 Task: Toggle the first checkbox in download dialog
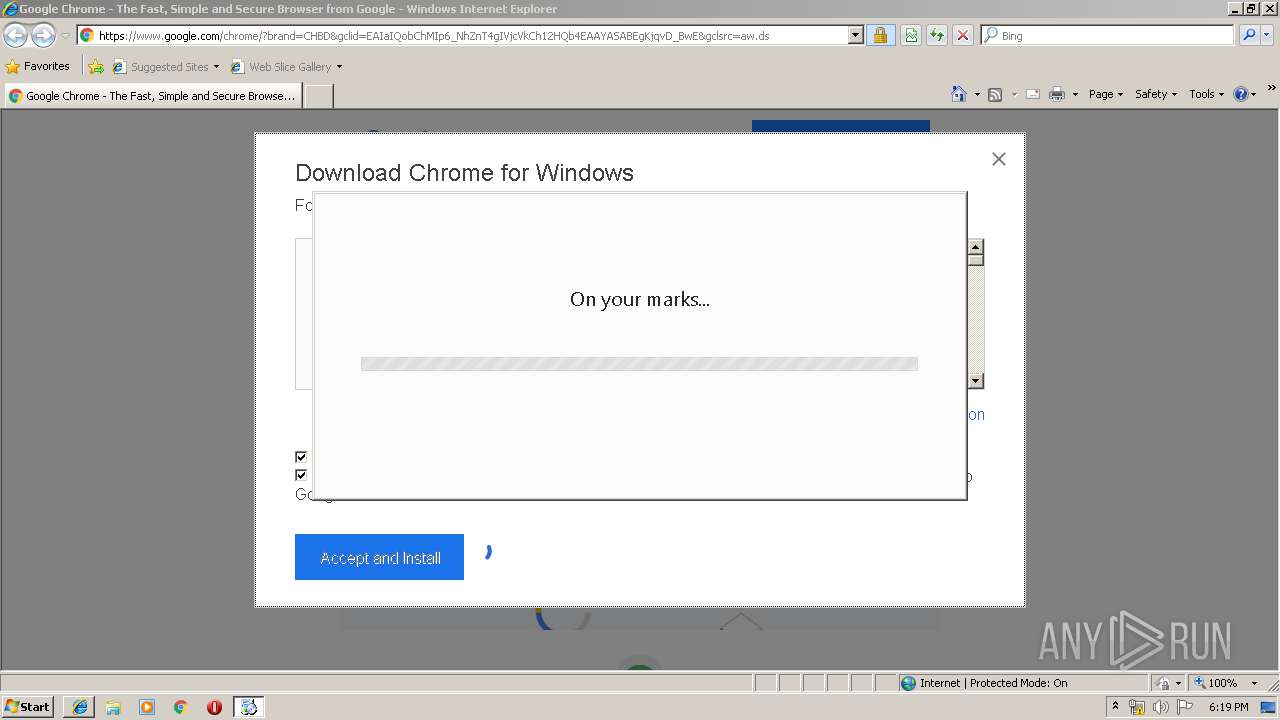(301, 457)
